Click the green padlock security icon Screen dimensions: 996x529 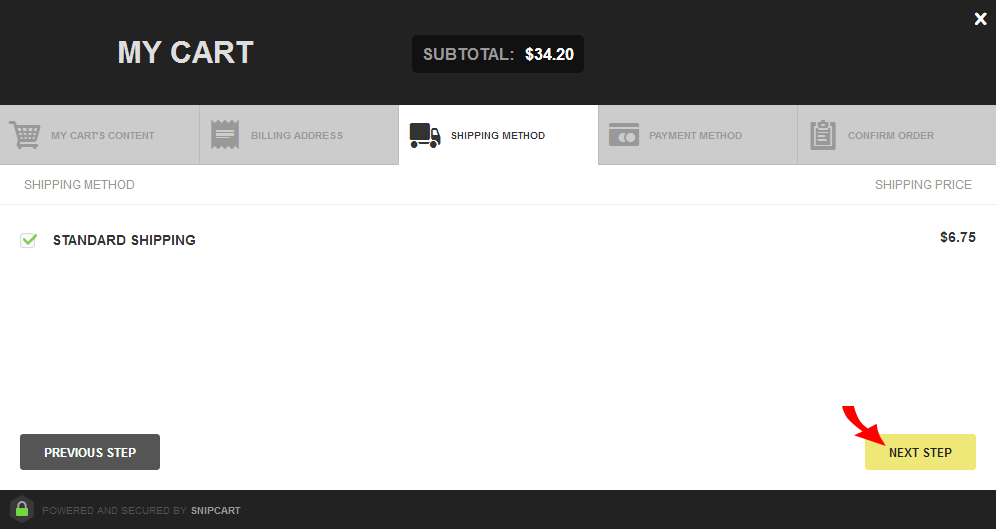click(22, 509)
